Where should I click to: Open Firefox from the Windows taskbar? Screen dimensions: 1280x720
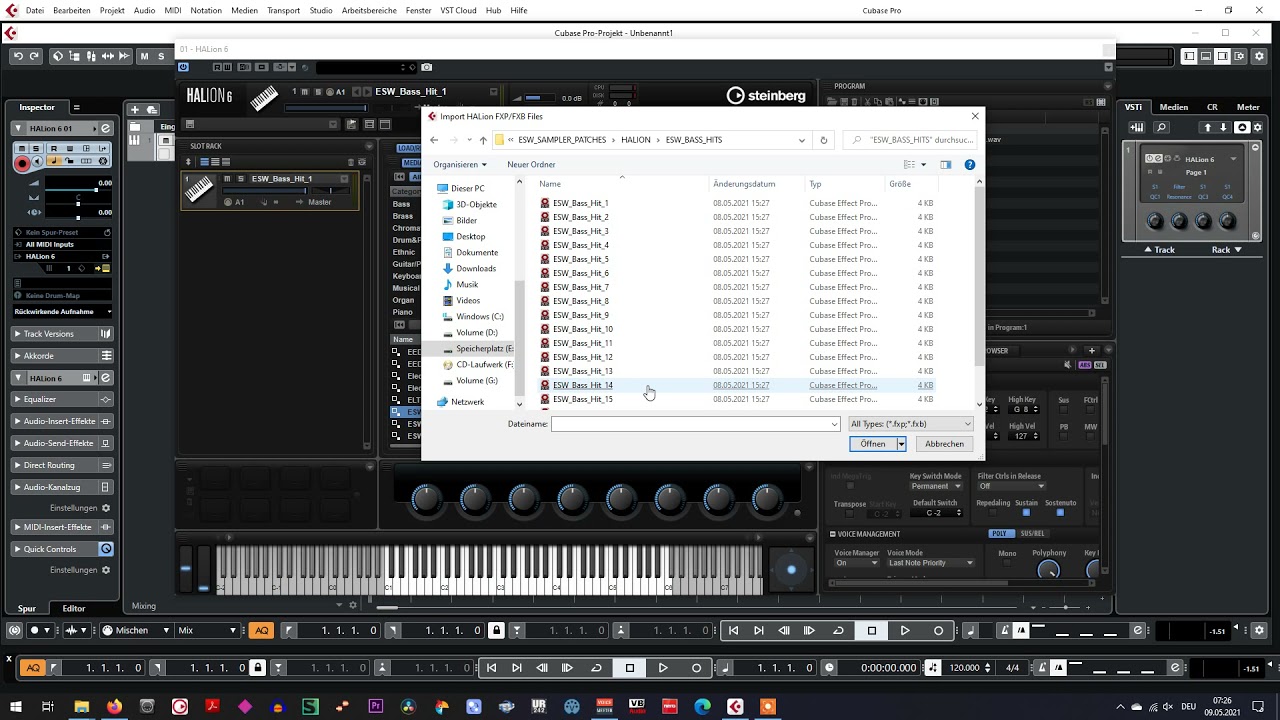(x=114, y=706)
